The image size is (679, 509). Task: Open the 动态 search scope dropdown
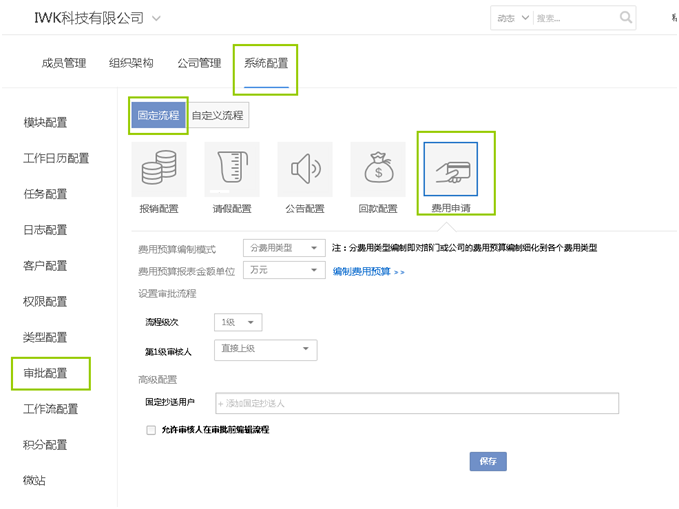click(510, 18)
